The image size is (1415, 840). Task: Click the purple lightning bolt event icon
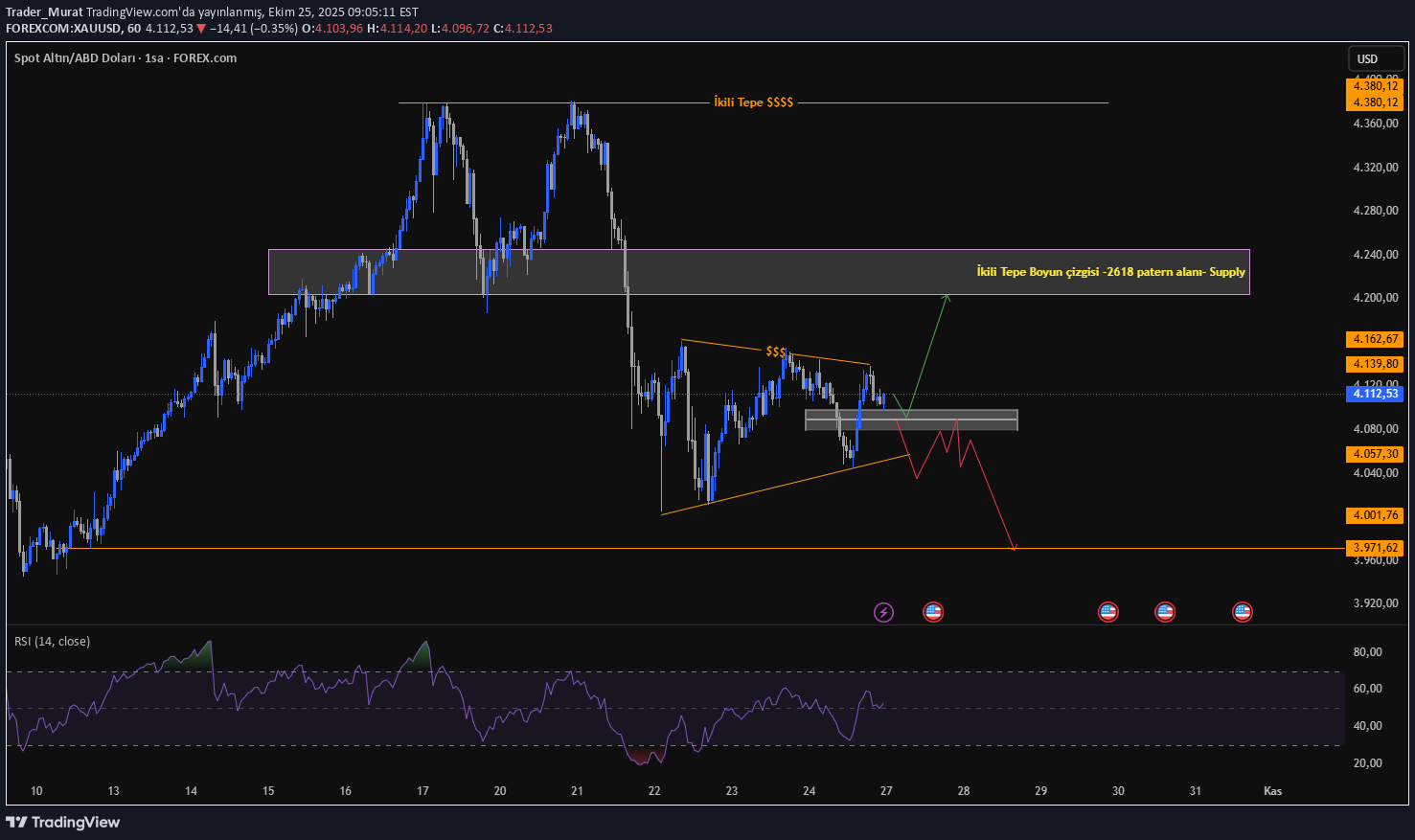(x=883, y=611)
